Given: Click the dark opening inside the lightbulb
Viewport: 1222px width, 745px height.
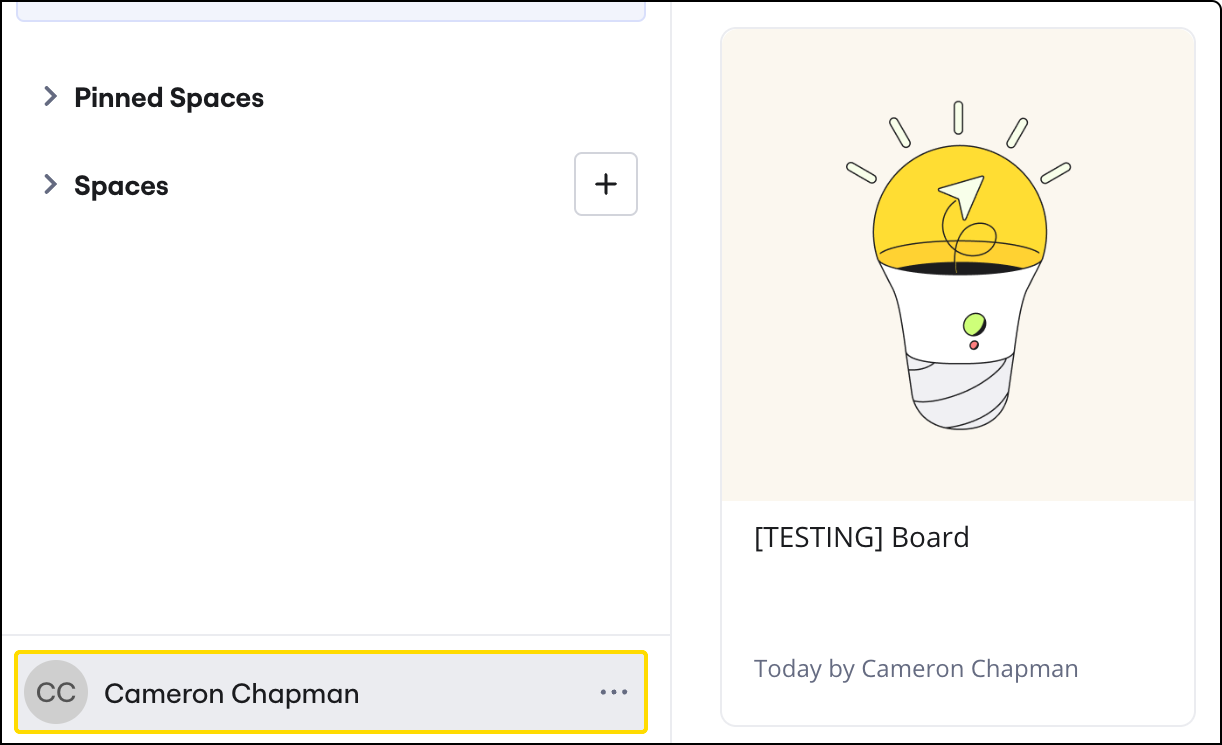Looking at the screenshot, I should (958, 268).
